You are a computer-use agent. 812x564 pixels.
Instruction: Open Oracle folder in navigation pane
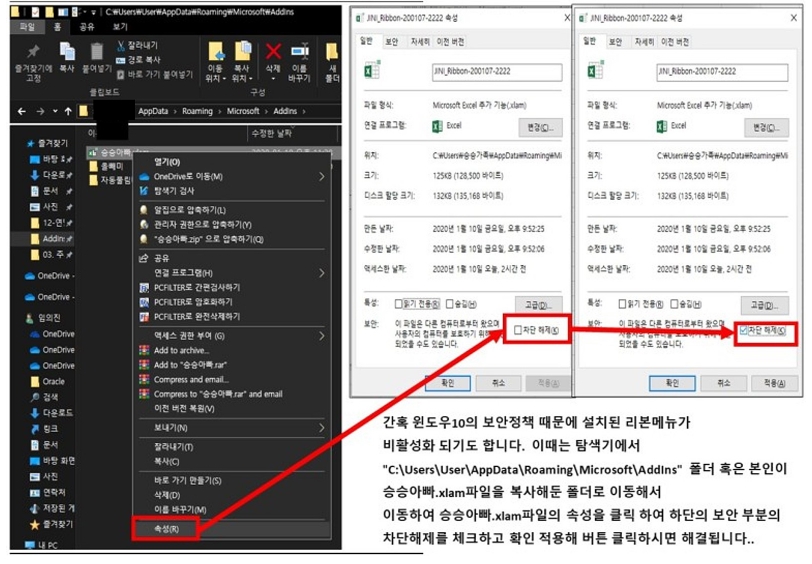point(48,382)
